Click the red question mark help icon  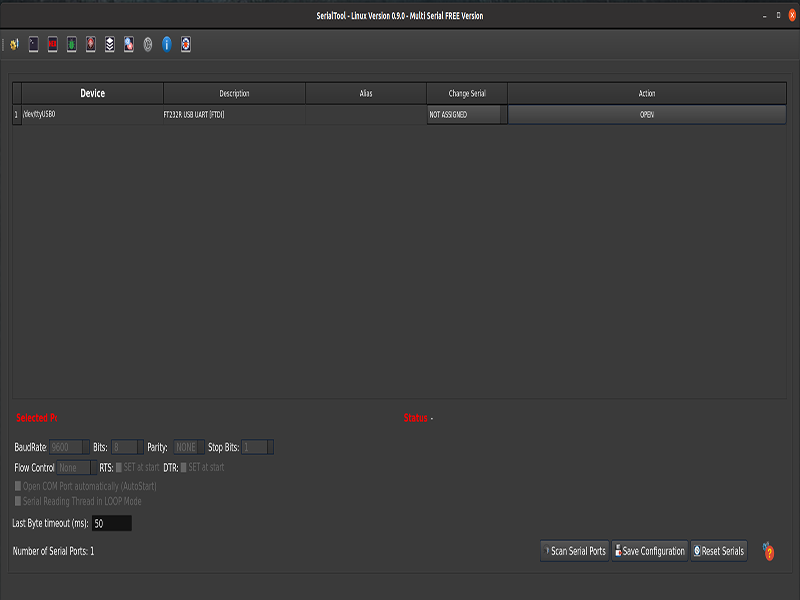pos(768,551)
